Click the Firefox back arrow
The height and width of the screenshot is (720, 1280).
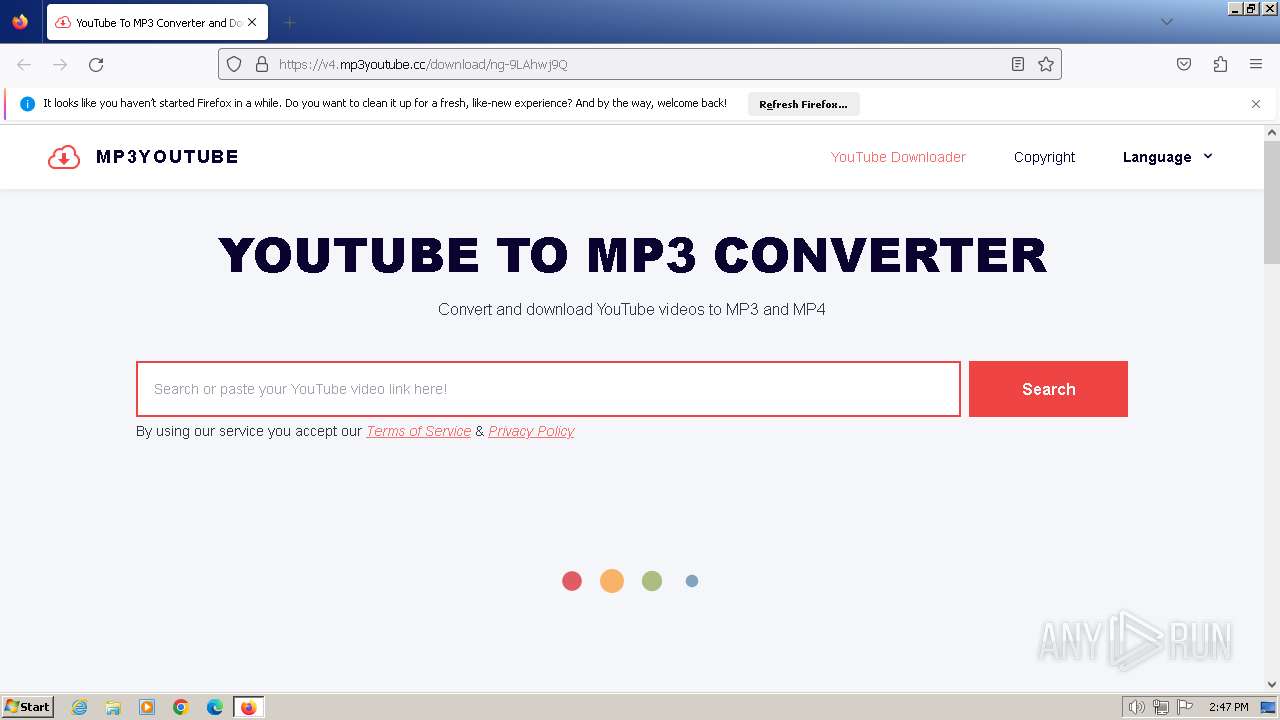pyautogui.click(x=24, y=64)
